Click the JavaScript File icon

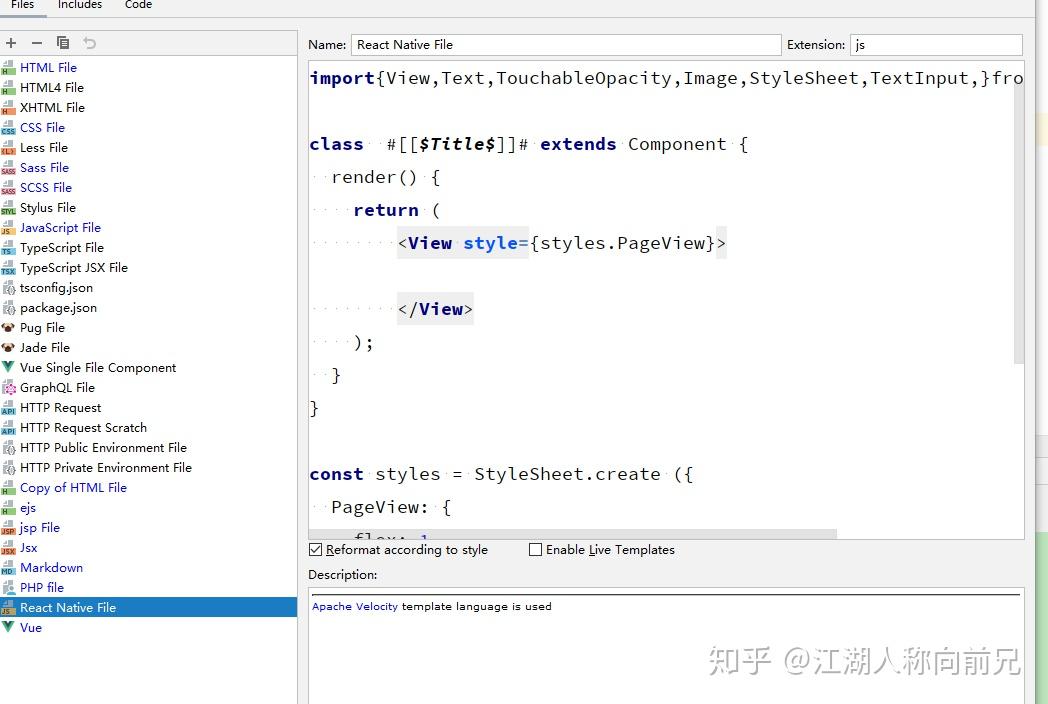coord(8,228)
